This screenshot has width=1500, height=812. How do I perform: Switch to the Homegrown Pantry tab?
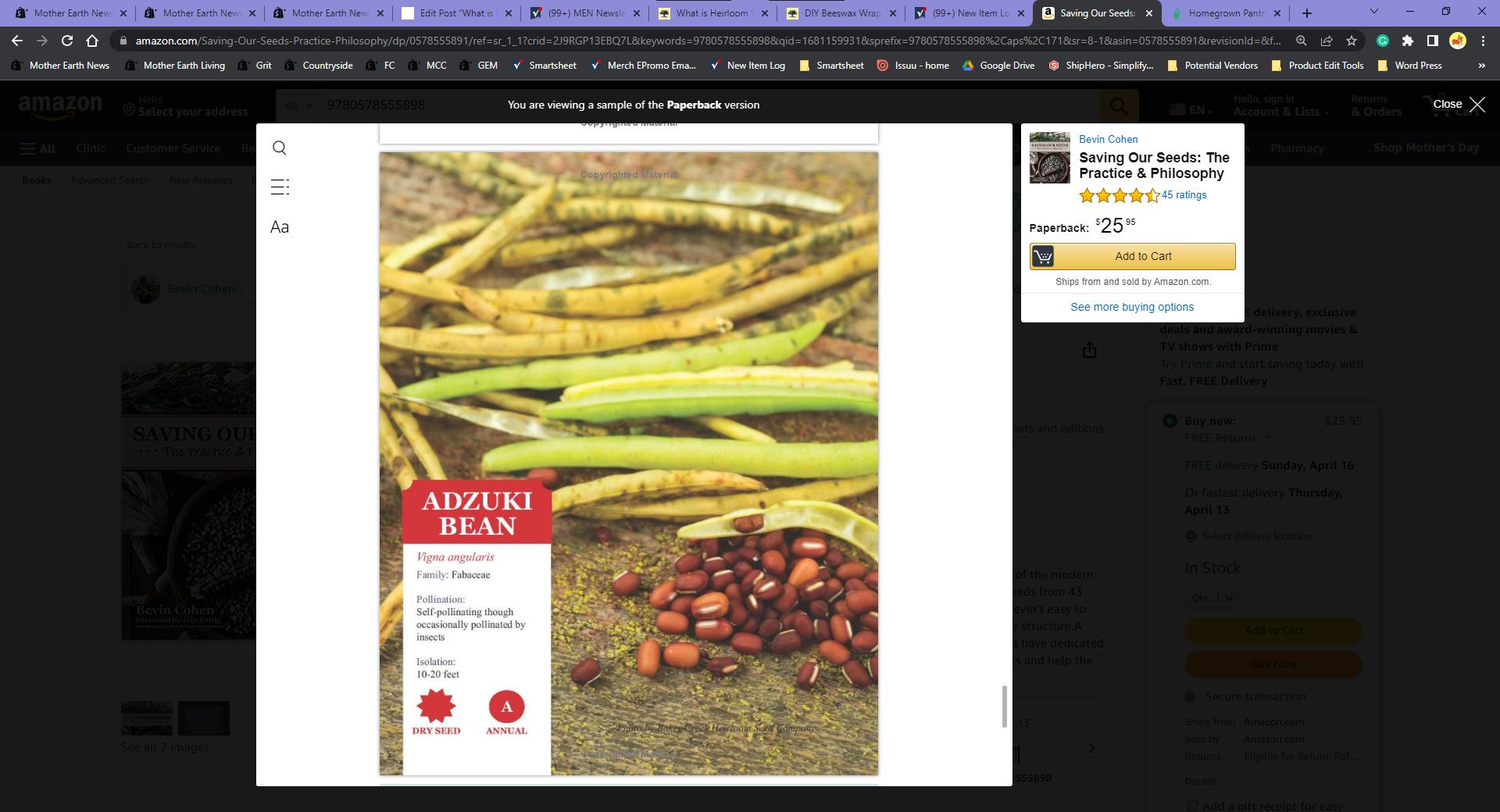tap(1227, 13)
